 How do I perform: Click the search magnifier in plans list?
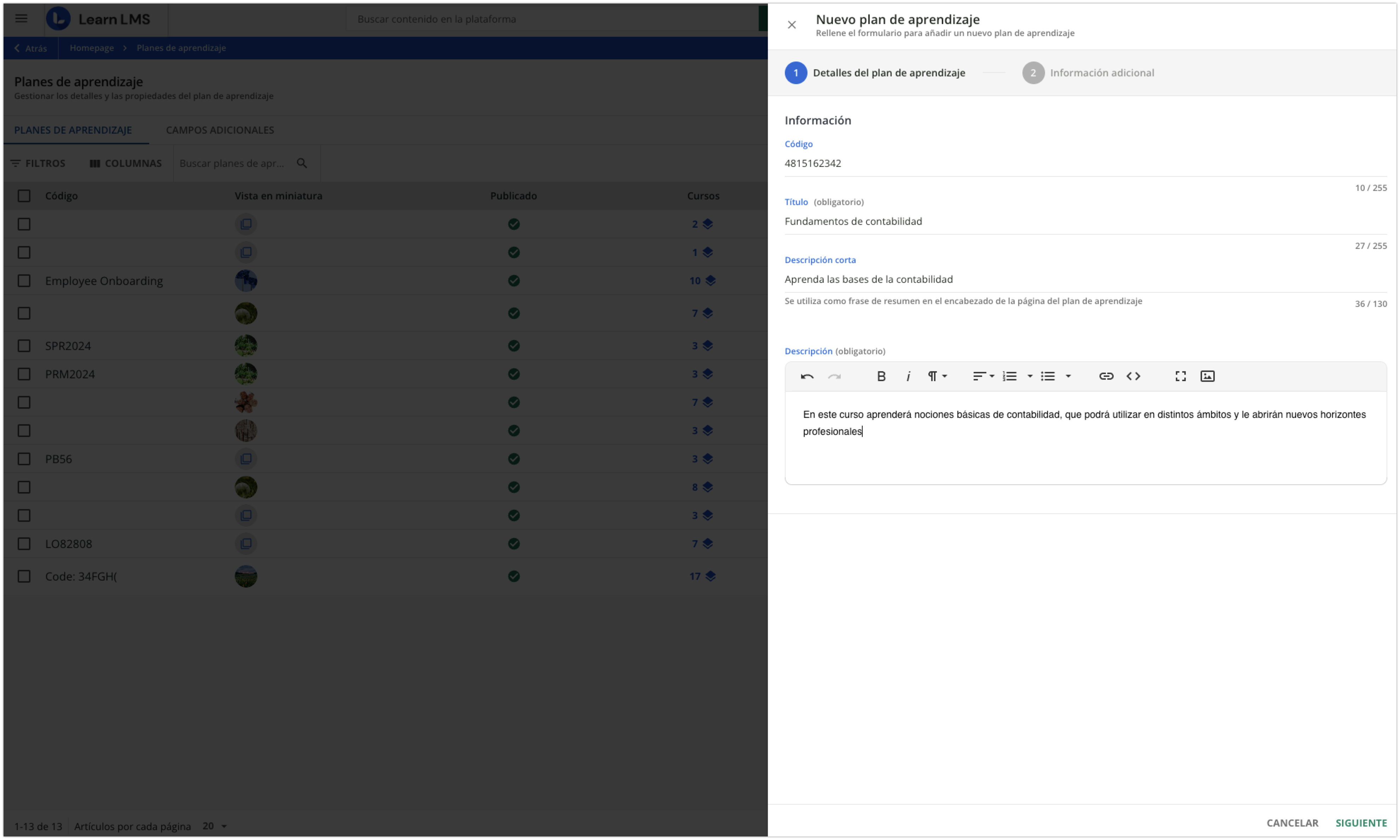(x=302, y=164)
